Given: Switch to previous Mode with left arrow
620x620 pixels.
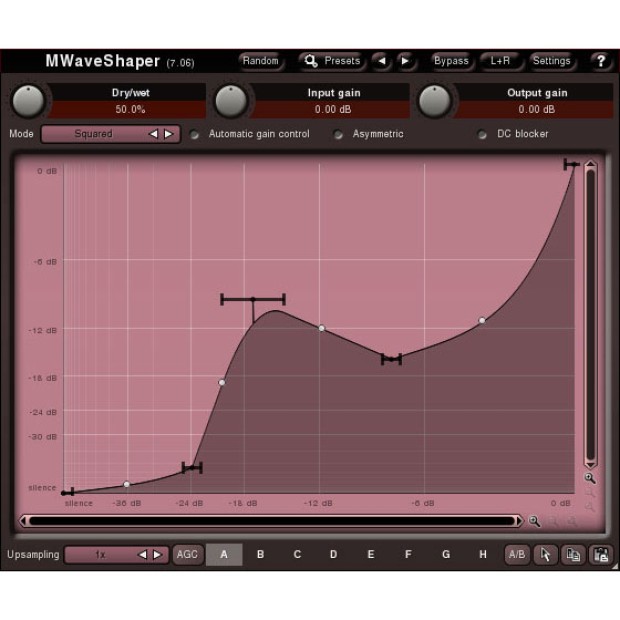Looking at the screenshot, I should pyautogui.click(x=153, y=134).
